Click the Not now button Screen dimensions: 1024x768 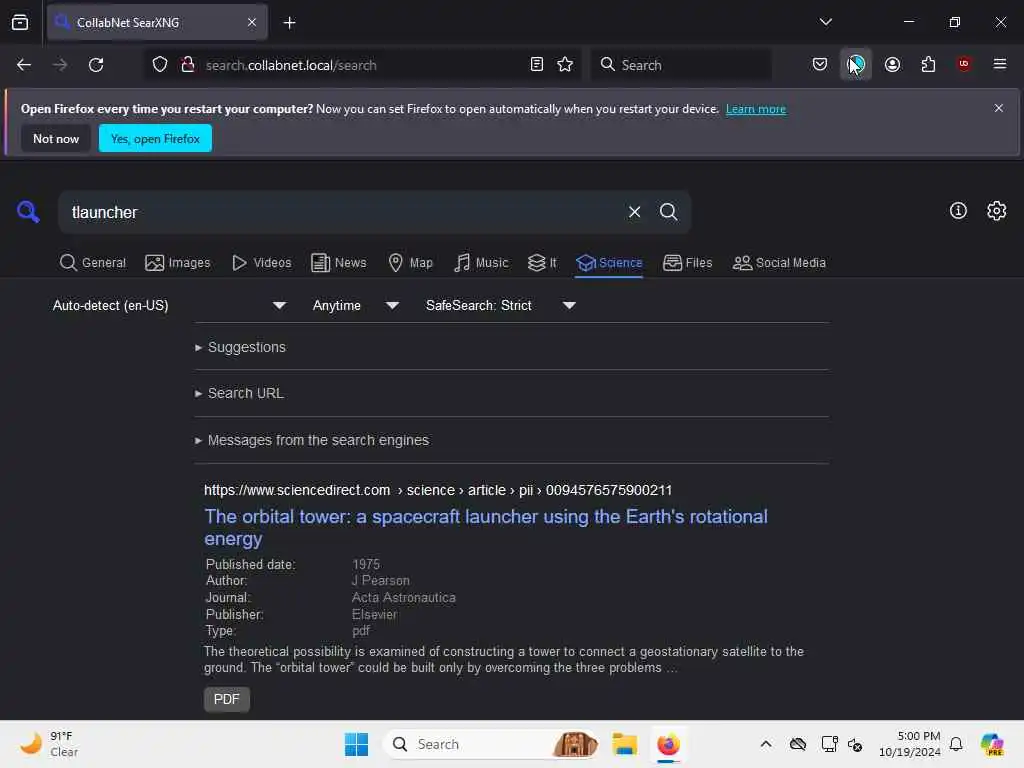tap(56, 138)
